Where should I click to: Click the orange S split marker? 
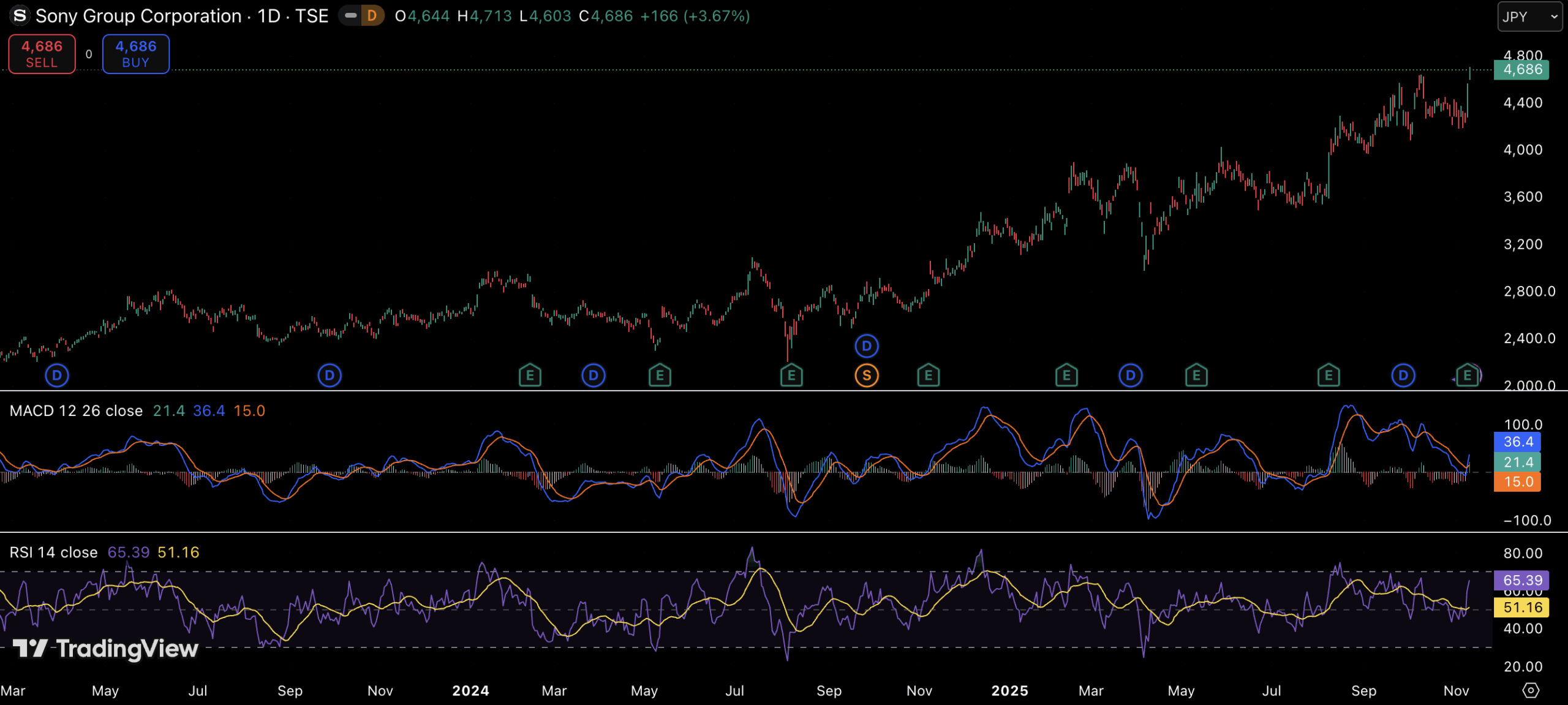point(866,375)
